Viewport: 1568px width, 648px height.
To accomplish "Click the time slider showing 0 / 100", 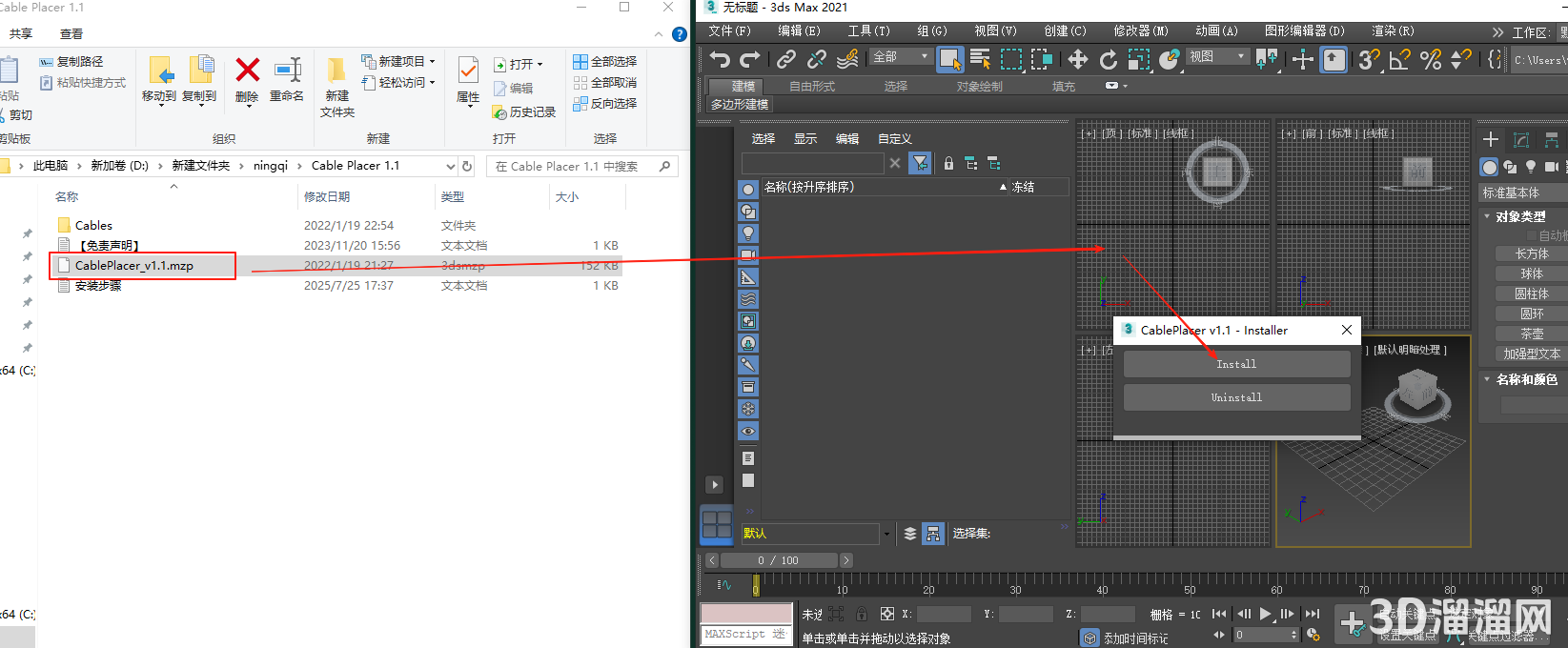I will 779,560.
